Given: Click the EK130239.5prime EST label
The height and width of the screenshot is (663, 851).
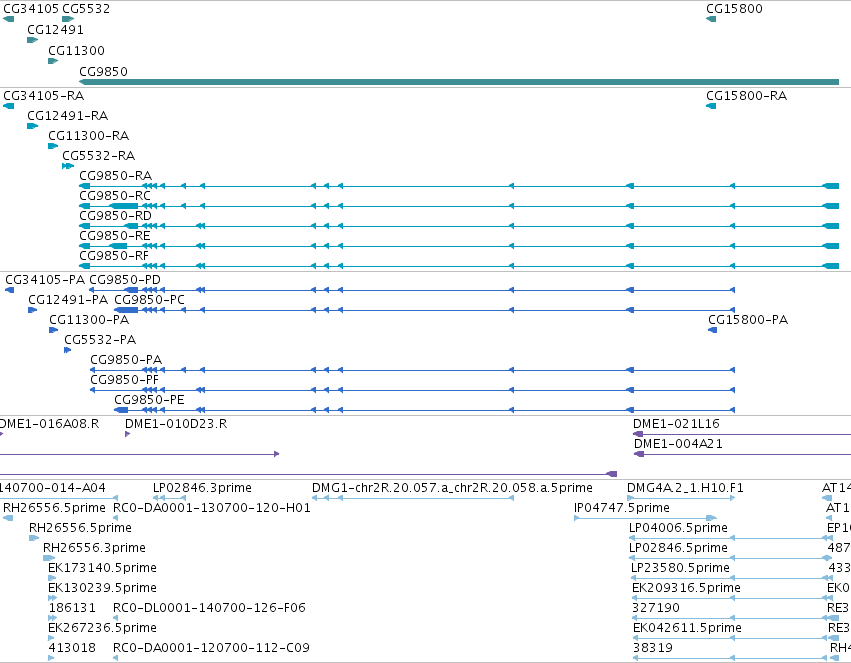Looking at the screenshot, I should point(103,588).
